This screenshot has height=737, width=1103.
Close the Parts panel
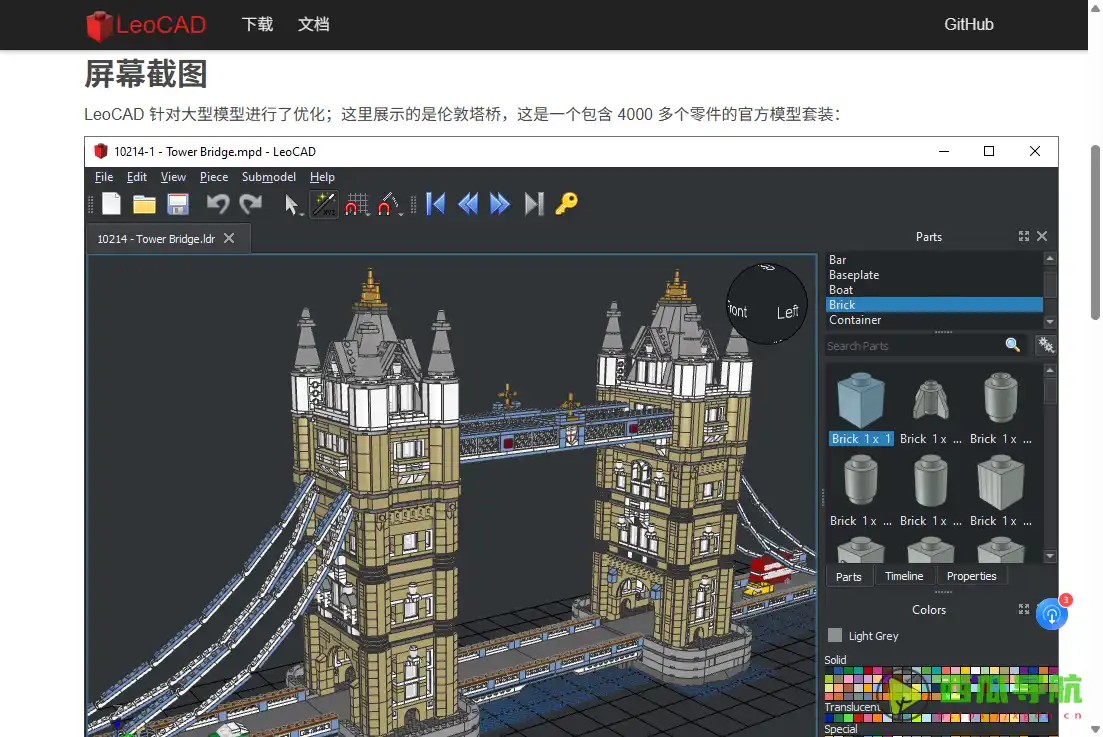click(x=1042, y=236)
